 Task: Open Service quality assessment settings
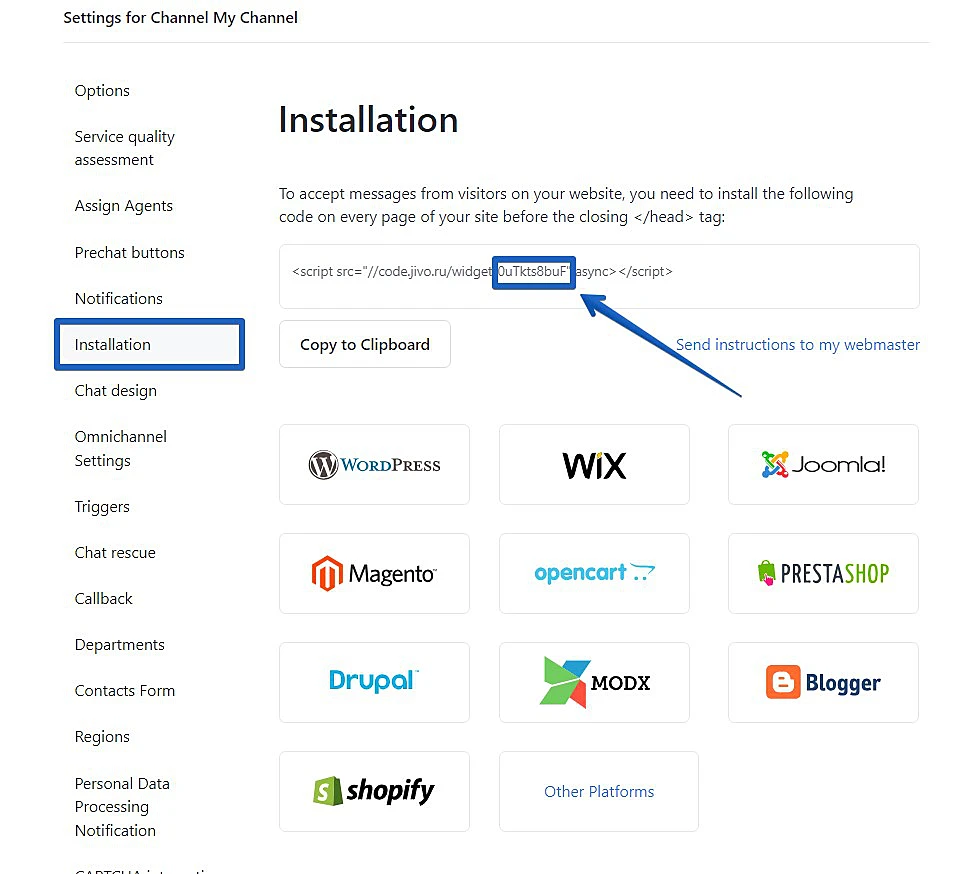point(124,148)
